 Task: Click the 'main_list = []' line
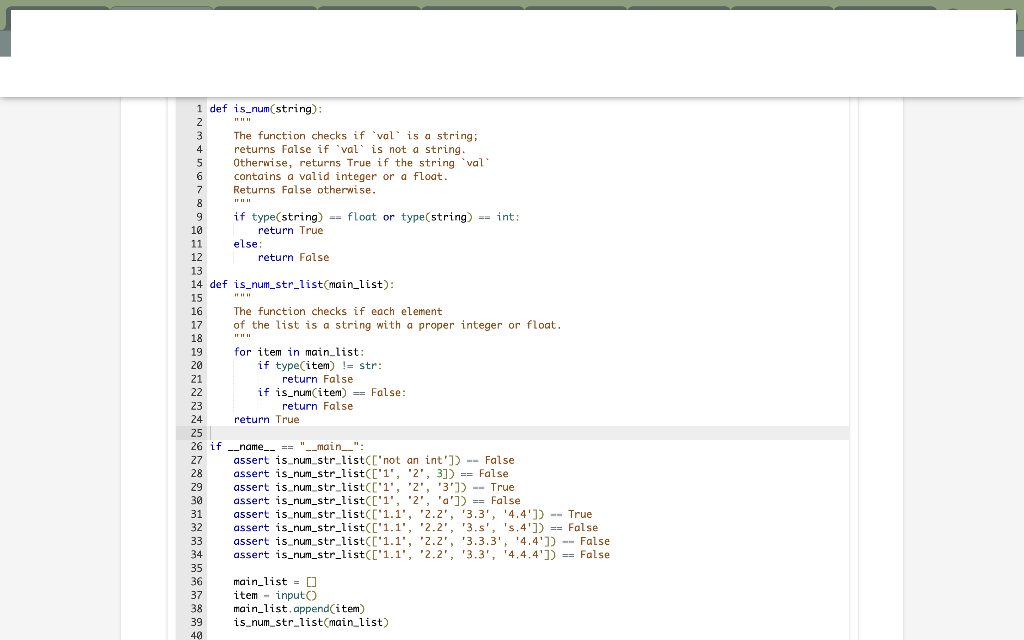pyautogui.click(x=275, y=582)
